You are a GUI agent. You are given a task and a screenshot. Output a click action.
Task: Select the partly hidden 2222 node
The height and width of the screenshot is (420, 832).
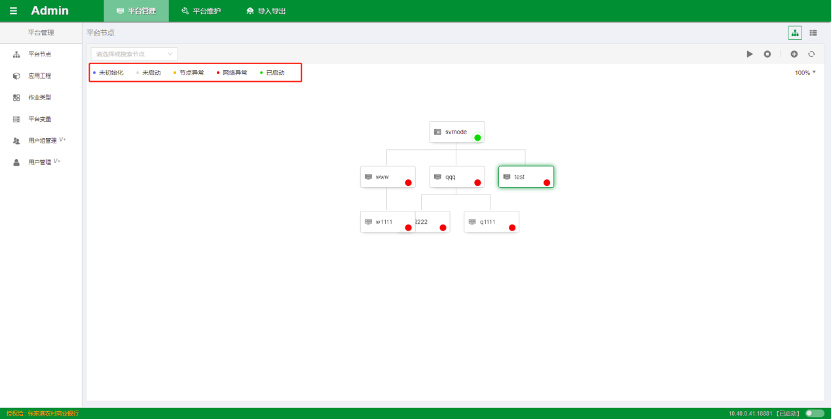433,222
